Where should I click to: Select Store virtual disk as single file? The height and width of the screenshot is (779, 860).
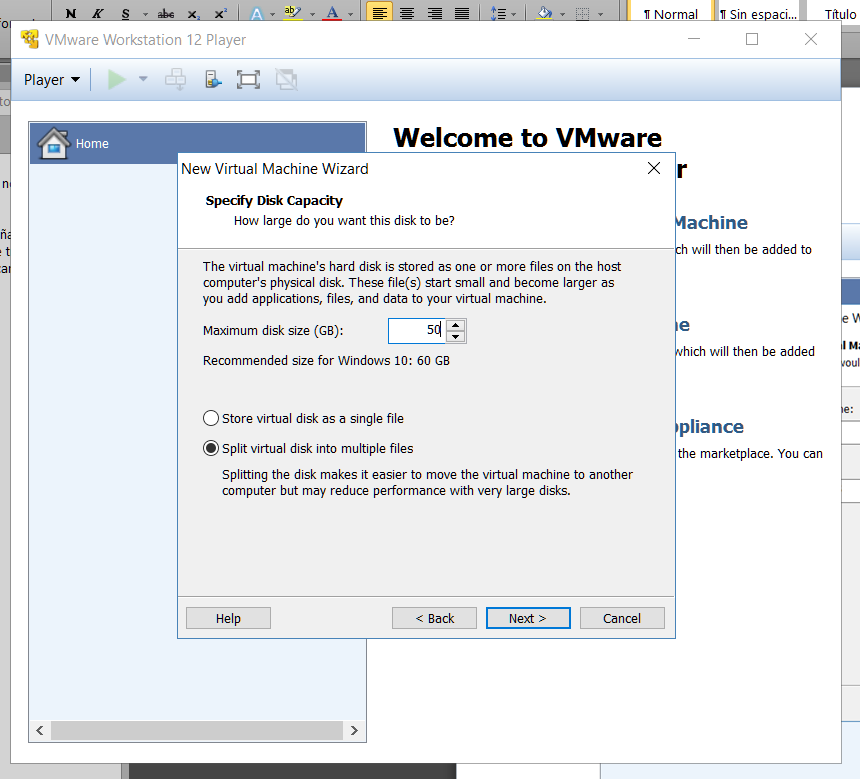click(x=210, y=418)
